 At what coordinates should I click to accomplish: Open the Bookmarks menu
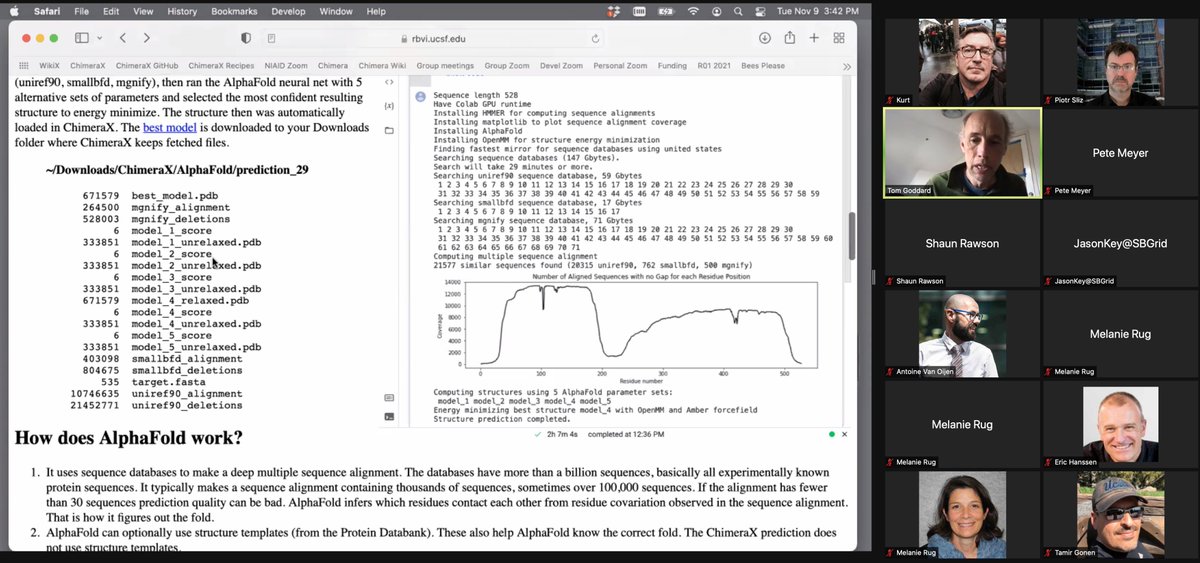[x=234, y=11]
